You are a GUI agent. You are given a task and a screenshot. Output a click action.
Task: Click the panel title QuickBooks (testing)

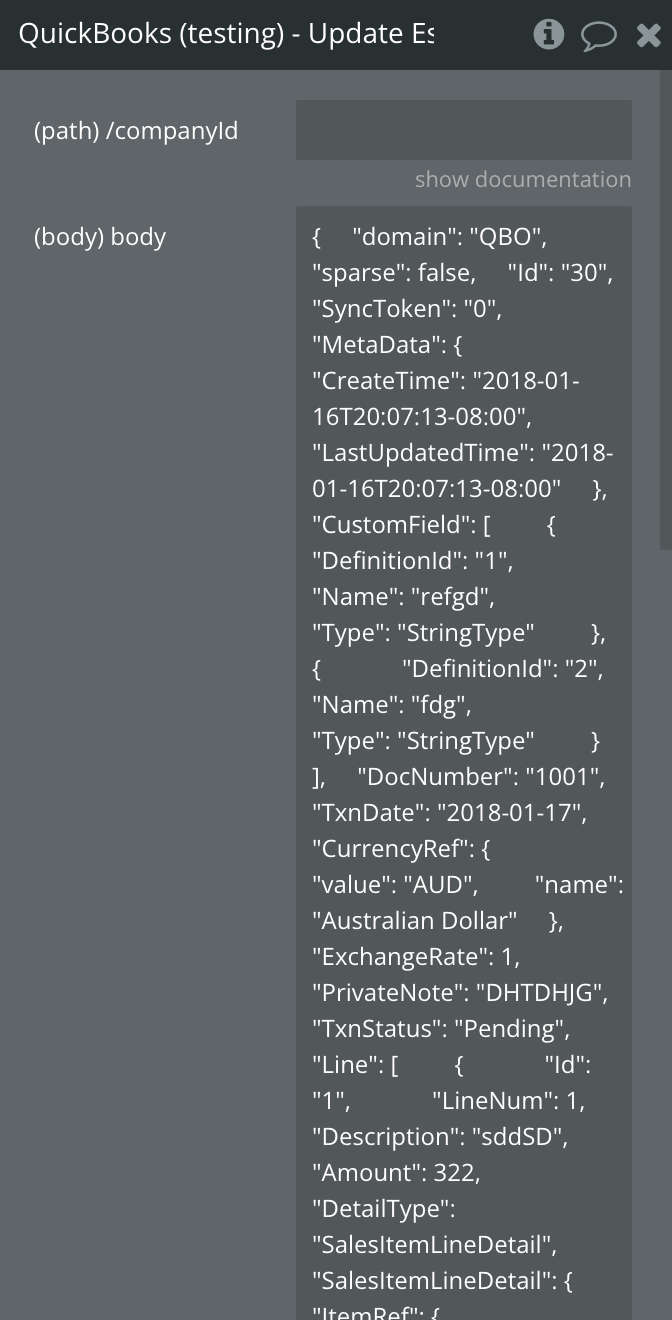click(x=152, y=34)
